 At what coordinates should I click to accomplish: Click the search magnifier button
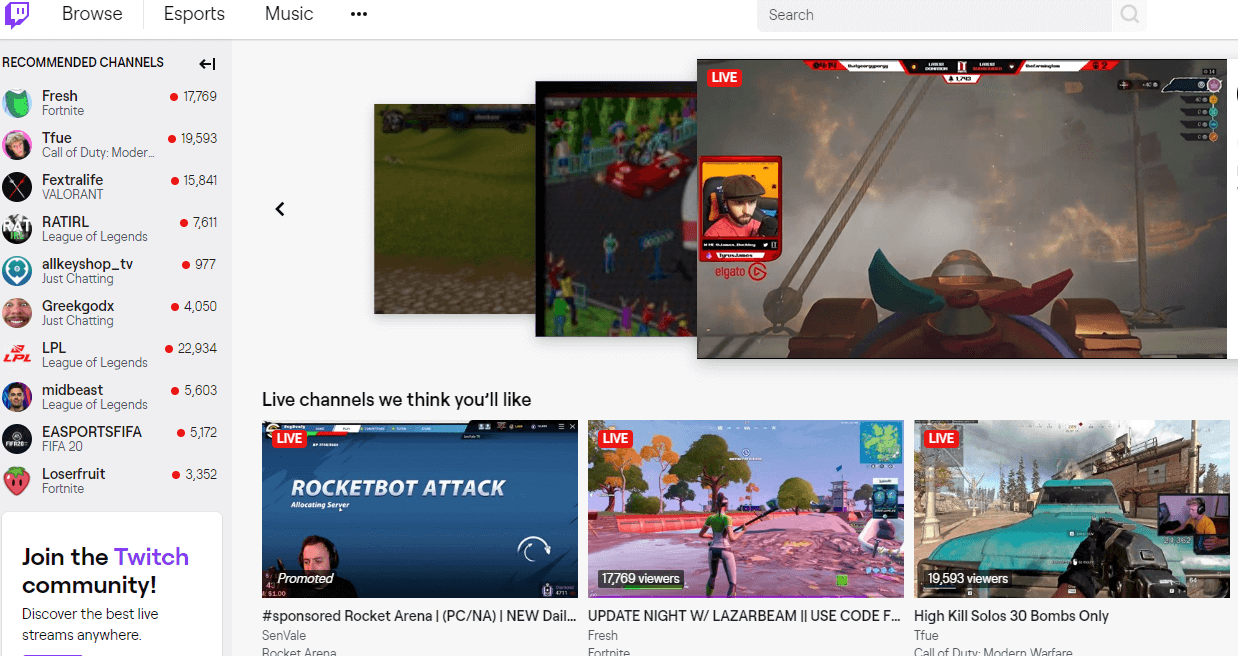coord(1129,15)
